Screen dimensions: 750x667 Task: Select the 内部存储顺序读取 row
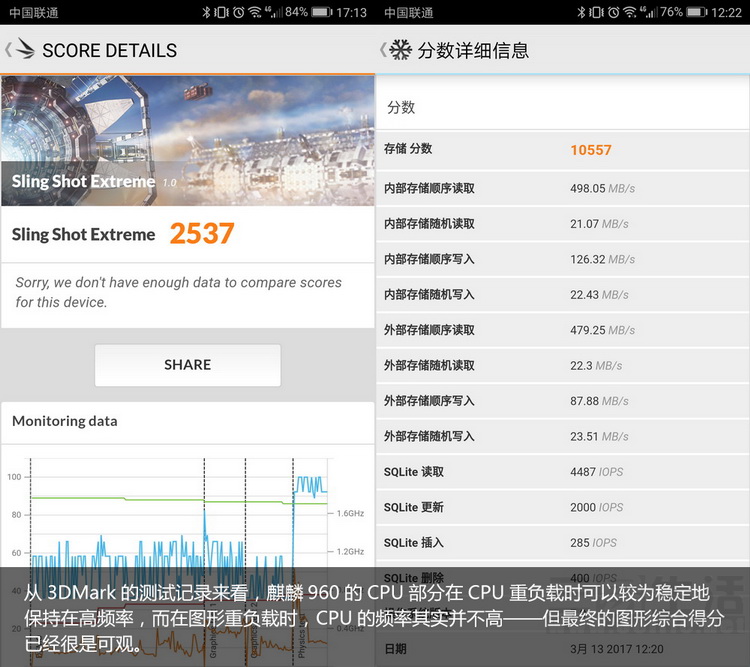click(562, 188)
